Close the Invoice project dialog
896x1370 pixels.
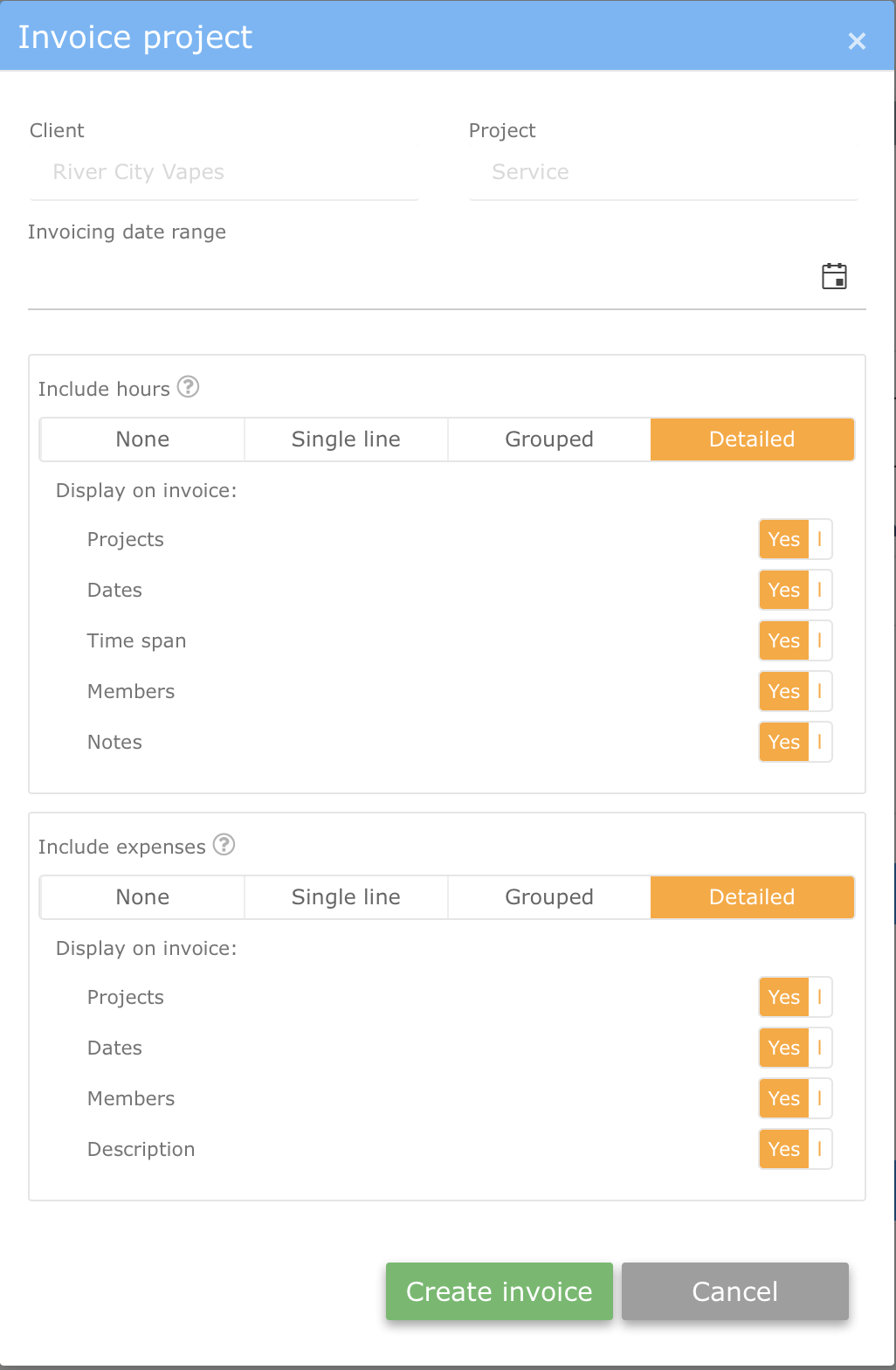[x=856, y=40]
